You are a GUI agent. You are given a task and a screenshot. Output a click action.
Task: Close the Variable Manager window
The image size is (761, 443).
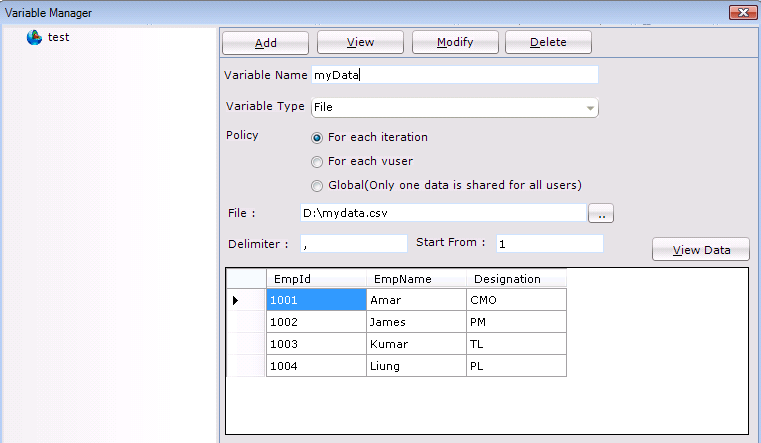(741, 12)
